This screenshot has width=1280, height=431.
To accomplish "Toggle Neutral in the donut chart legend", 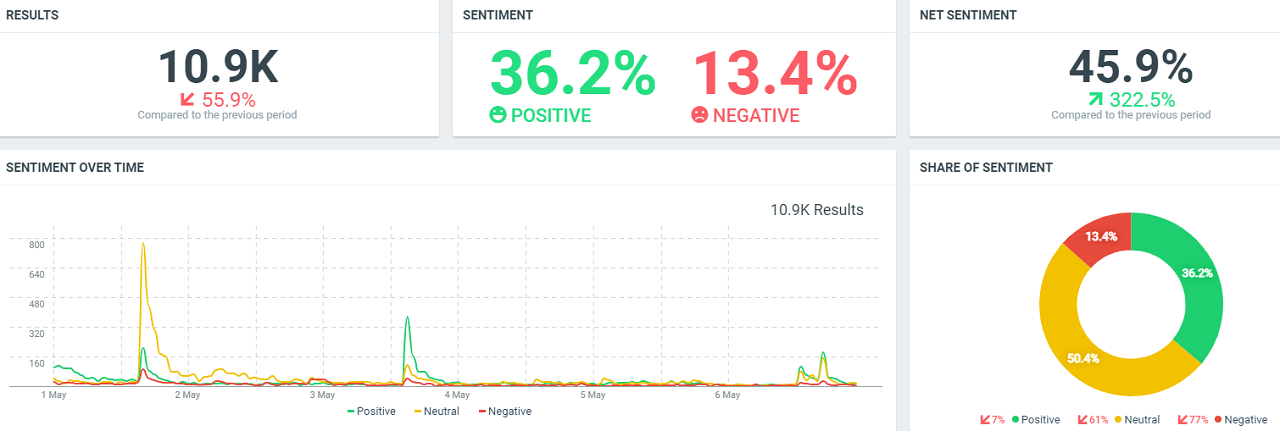I will point(1136,420).
